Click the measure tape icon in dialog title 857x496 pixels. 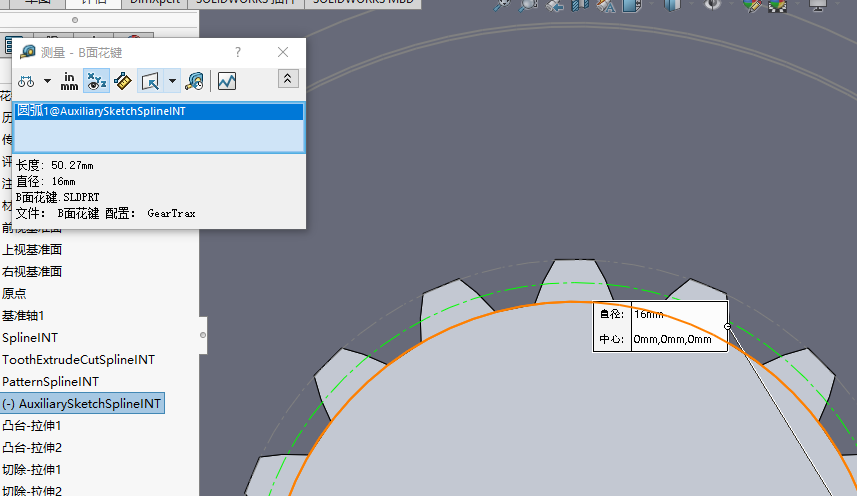(28, 52)
